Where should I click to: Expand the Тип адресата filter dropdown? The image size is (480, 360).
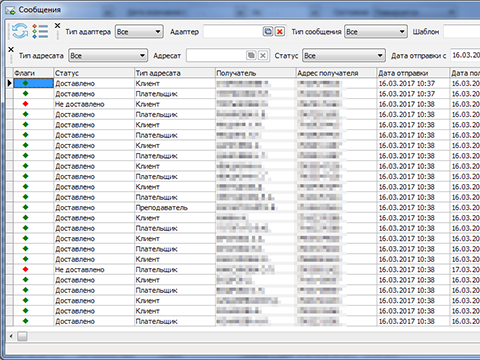pos(108,55)
